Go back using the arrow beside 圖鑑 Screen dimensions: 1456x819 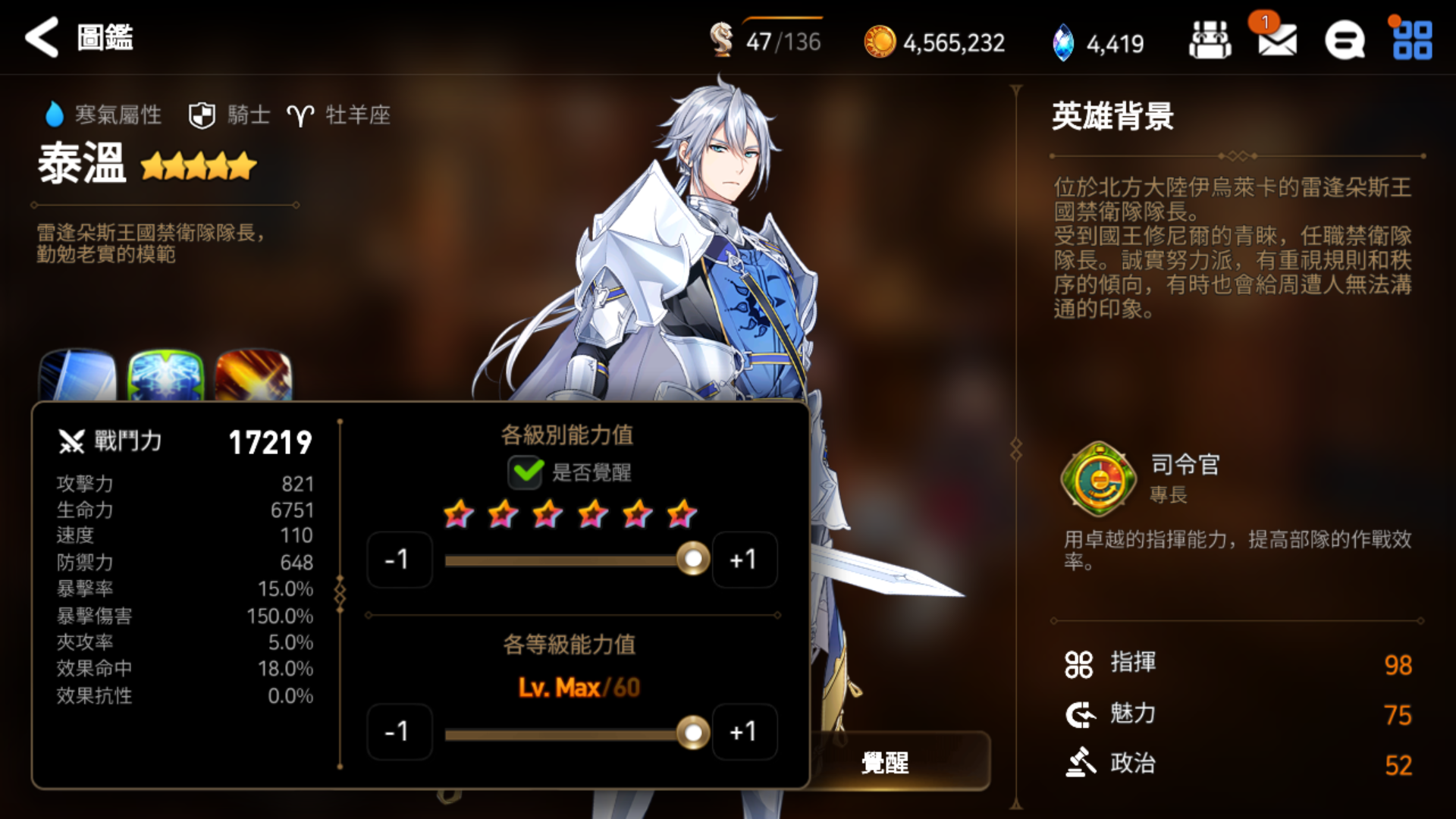point(42,37)
